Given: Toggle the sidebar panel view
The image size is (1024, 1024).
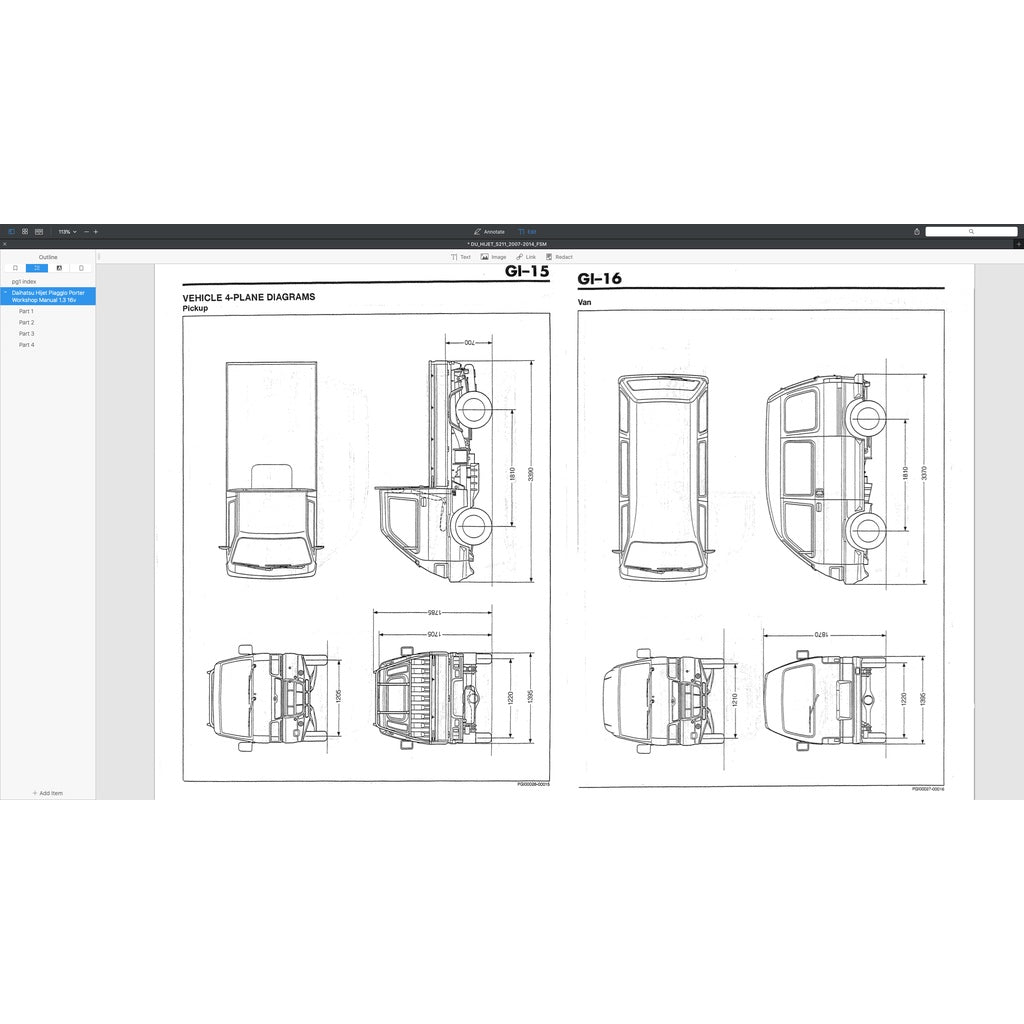Looking at the screenshot, I should (12, 231).
